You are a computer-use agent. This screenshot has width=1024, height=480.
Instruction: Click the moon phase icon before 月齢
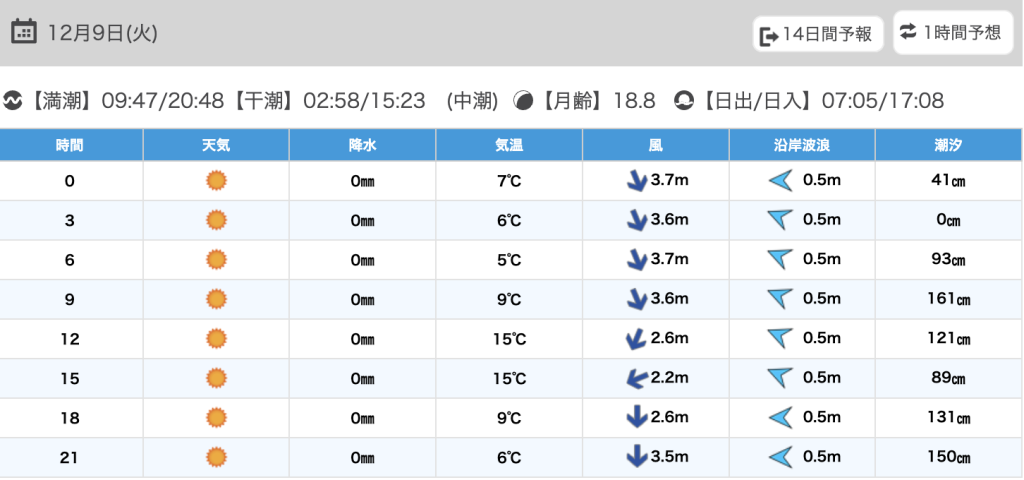pyautogui.click(x=523, y=101)
